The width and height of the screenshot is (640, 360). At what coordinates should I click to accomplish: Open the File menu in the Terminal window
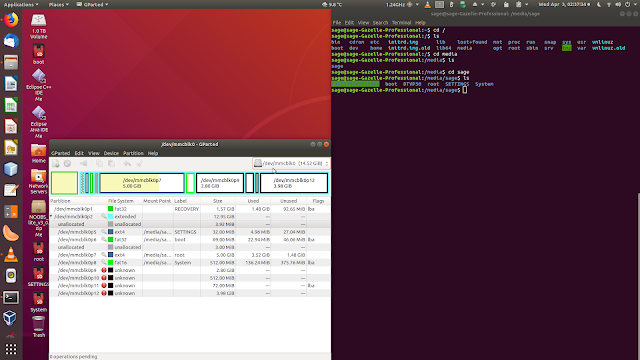coord(337,22)
